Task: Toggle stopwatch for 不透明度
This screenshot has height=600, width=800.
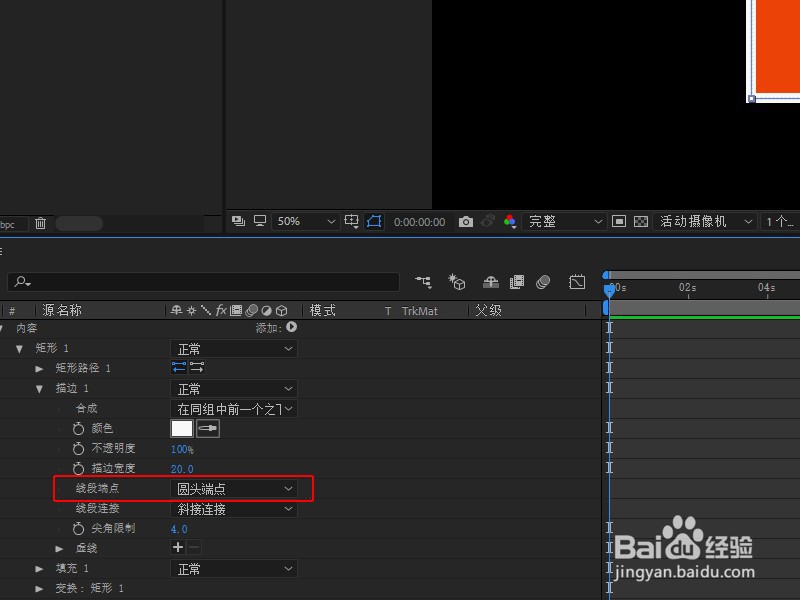Action: click(x=78, y=448)
